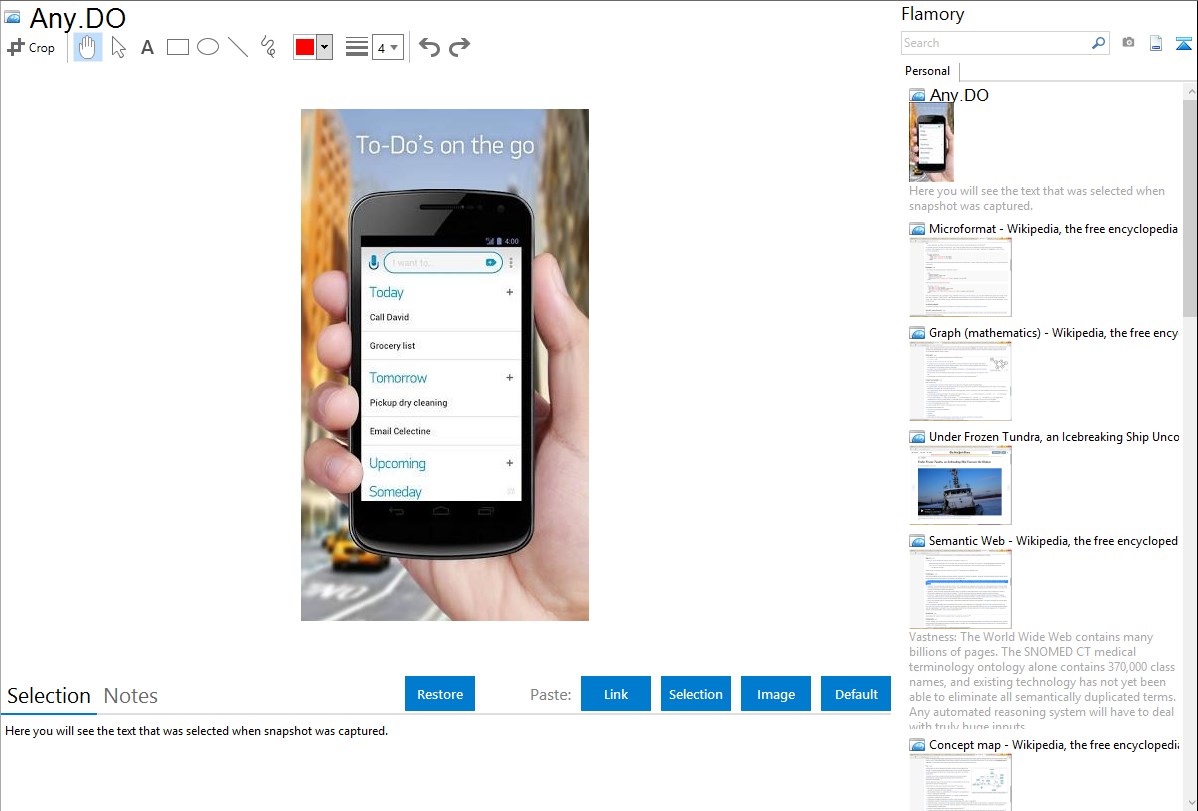
Task: Choose the text annotation tool
Action: coord(147,47)
